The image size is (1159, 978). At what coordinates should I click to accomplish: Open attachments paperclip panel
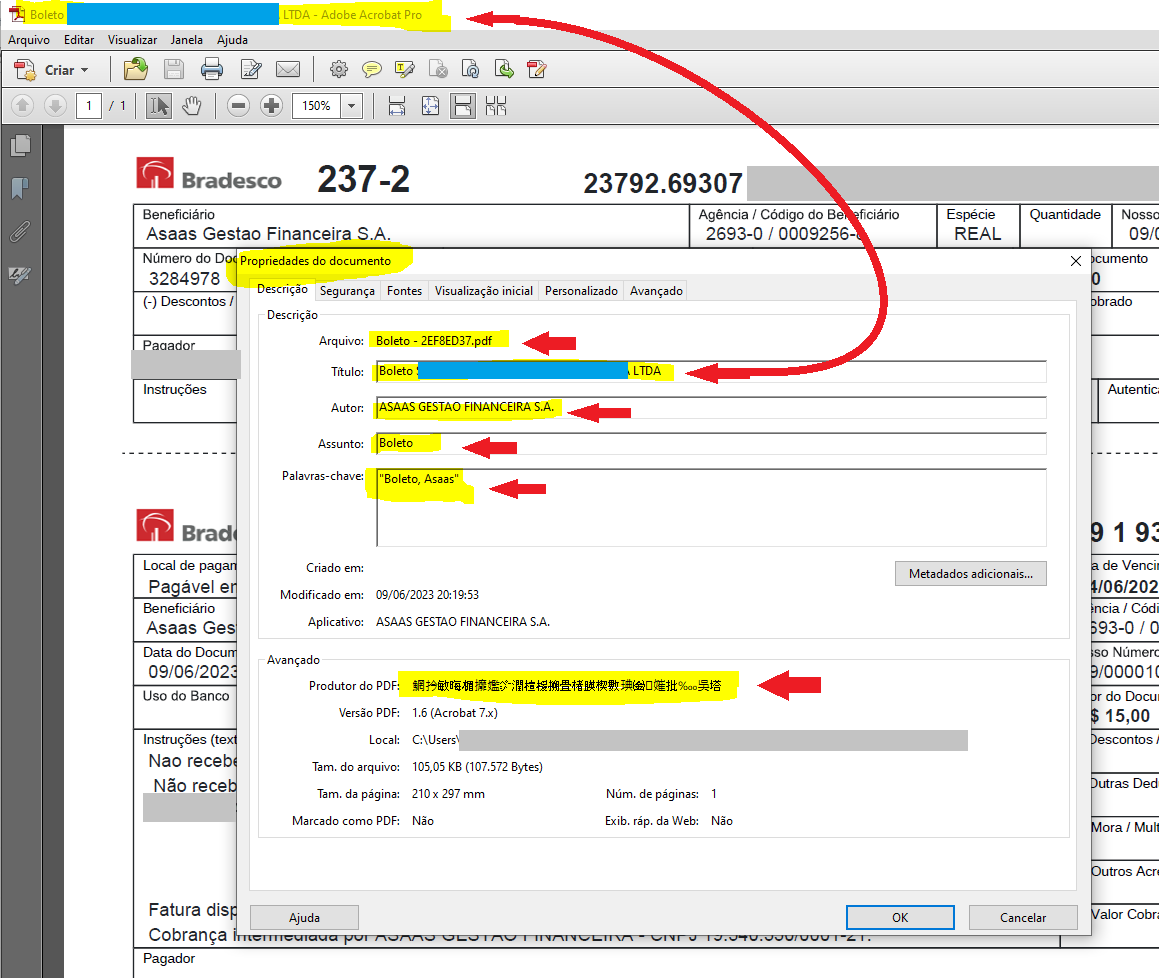[x=21, y=232]
